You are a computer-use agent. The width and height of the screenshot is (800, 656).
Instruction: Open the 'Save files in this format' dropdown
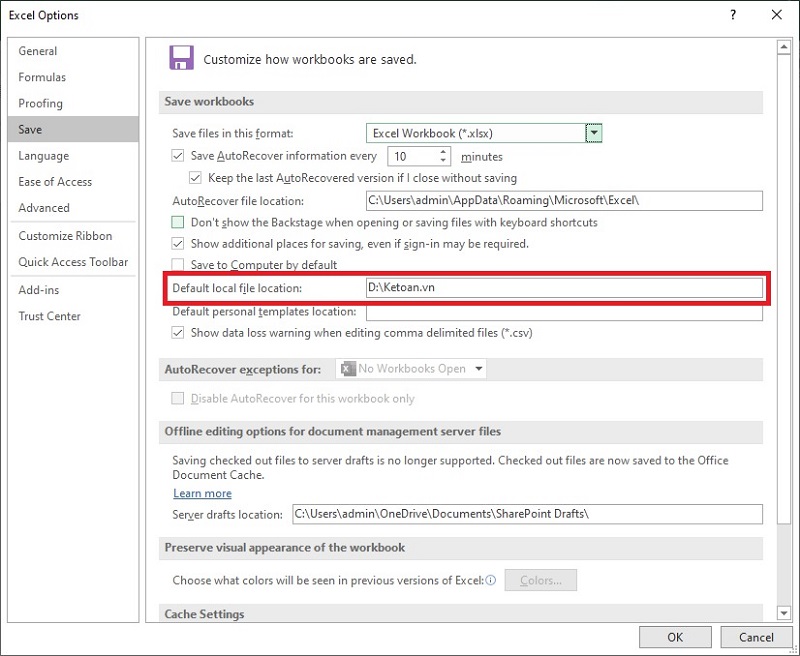(x=593, y=132)
